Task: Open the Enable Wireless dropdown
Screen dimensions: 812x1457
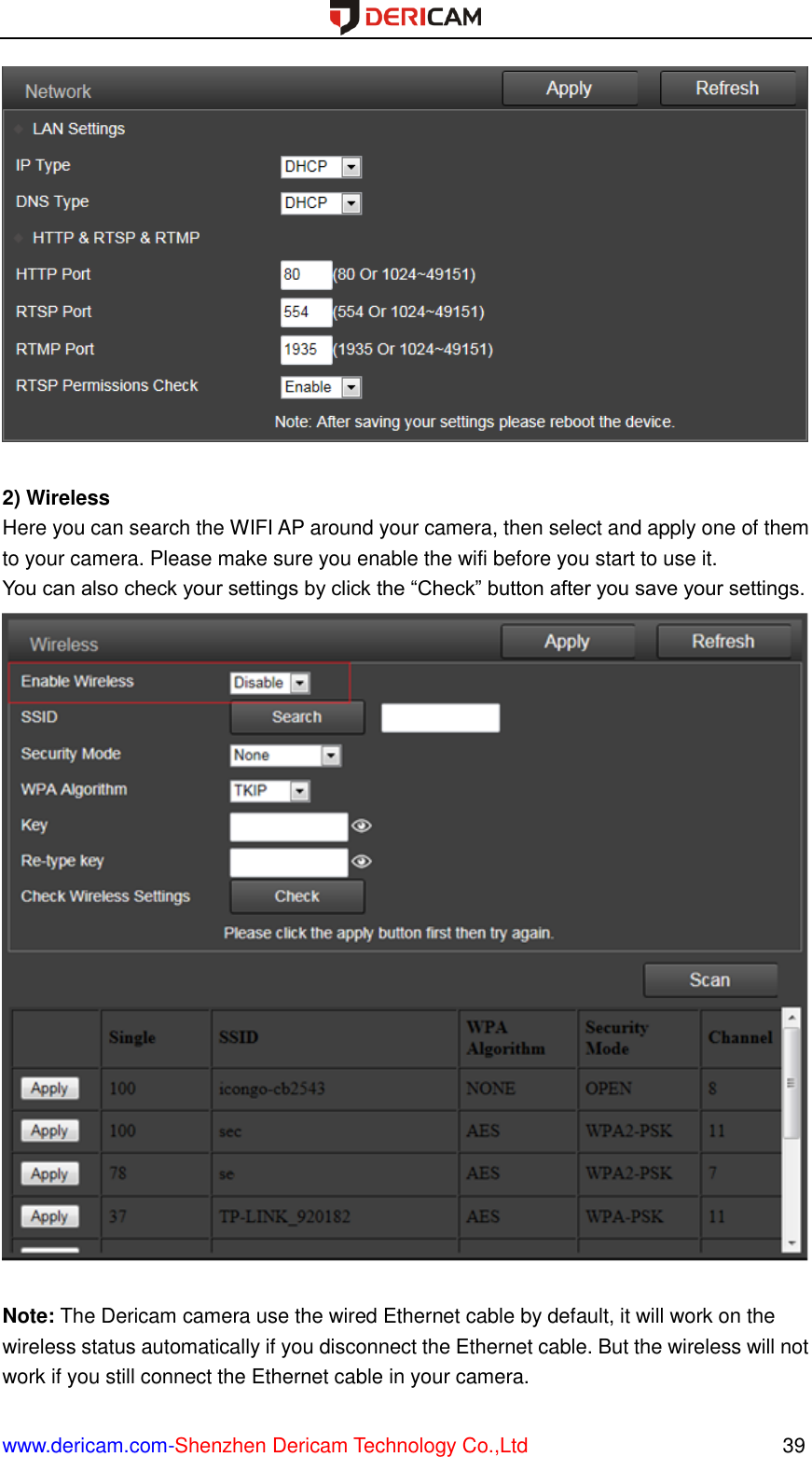Action: [x=269, y=683]
